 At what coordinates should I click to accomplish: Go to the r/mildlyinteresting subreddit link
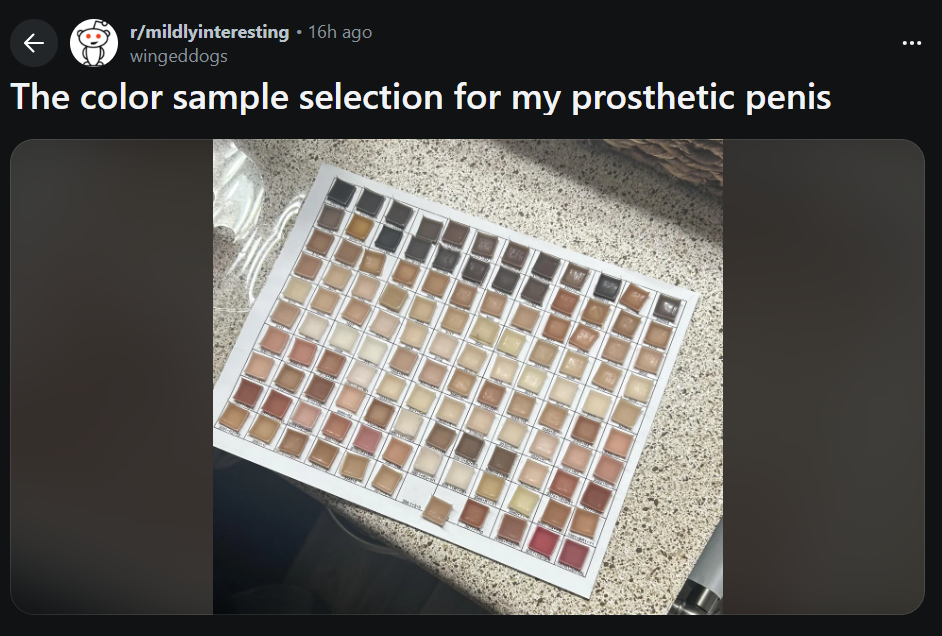[209, 32]
